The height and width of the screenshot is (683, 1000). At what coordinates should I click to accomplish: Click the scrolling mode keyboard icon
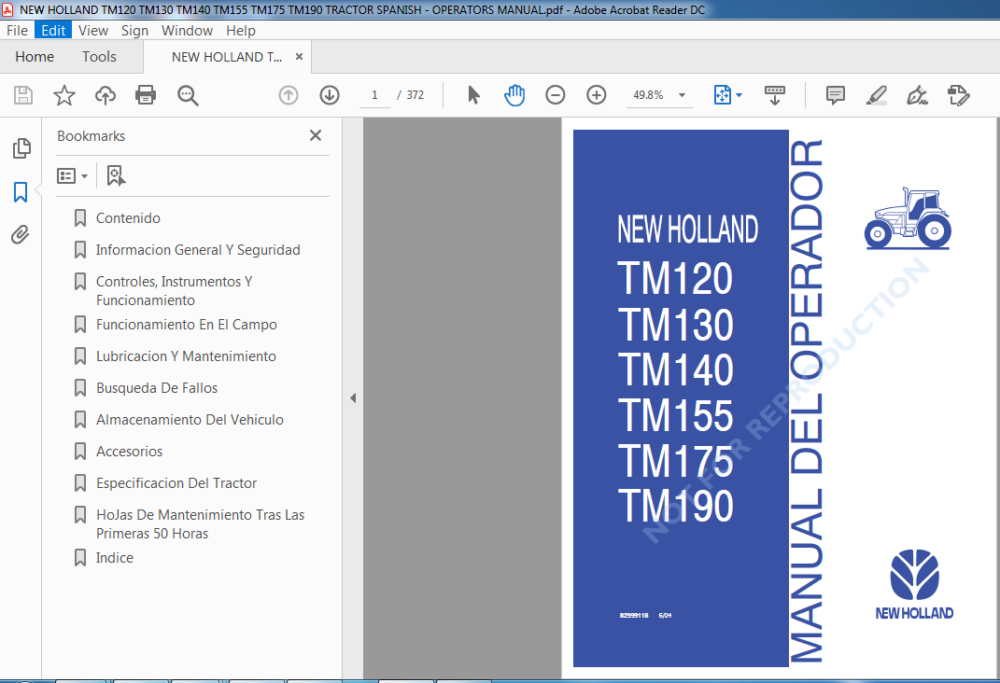tap(774, 95)
